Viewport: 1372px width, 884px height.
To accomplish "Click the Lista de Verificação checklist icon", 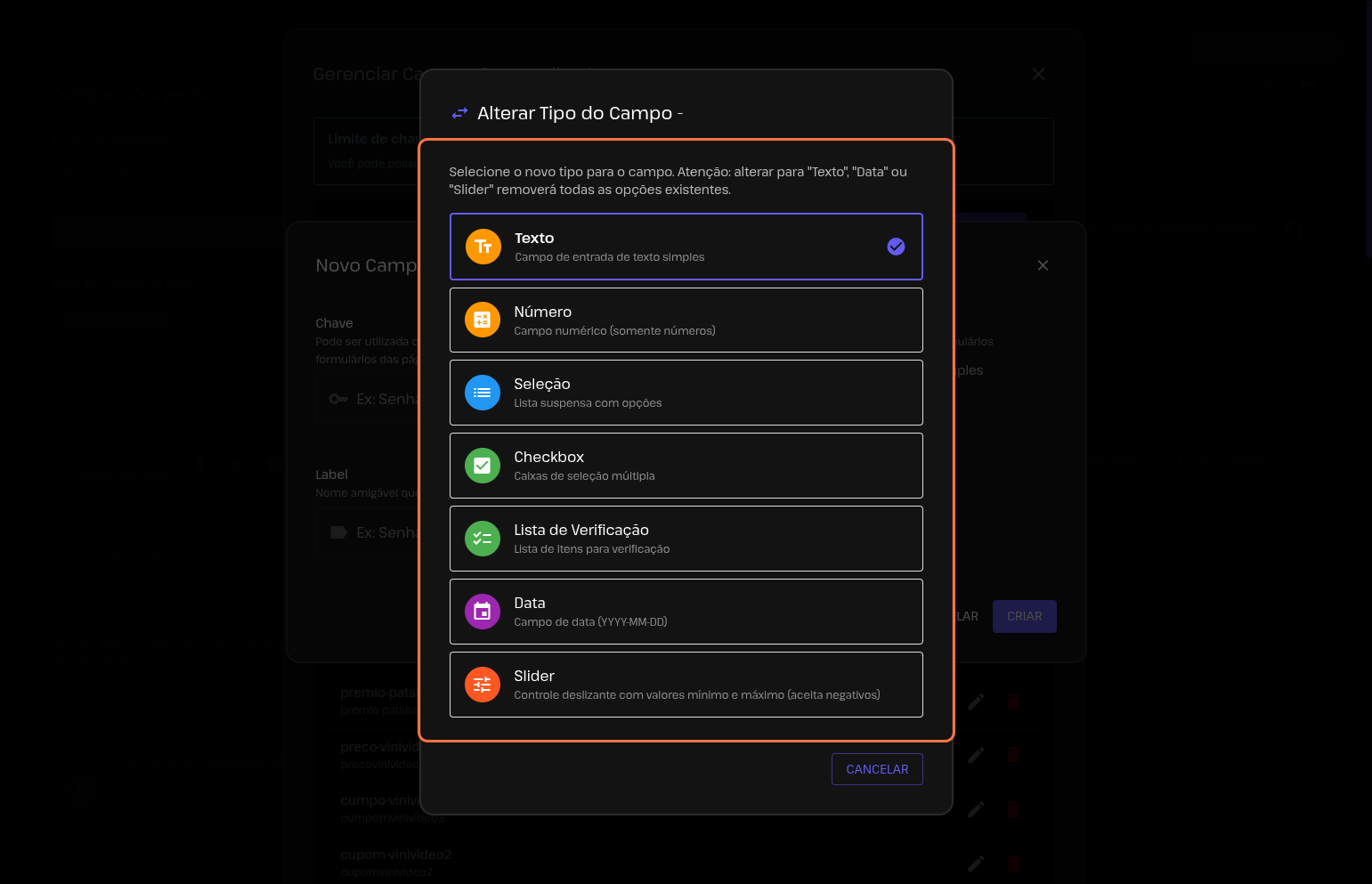I will [x=482, y=539].
